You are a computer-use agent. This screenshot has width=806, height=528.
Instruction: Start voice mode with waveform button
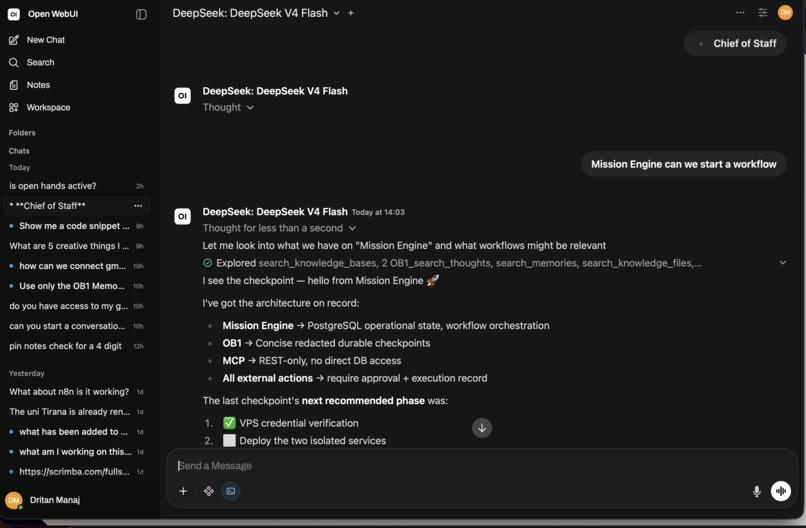click(781, 491)
